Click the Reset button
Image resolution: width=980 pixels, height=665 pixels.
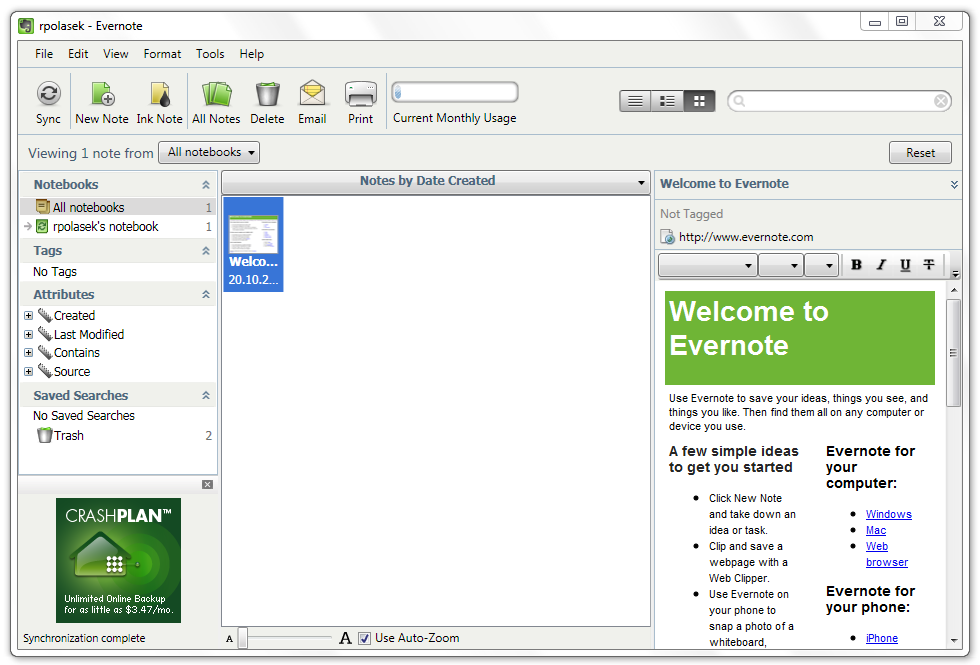pos(920,152)
